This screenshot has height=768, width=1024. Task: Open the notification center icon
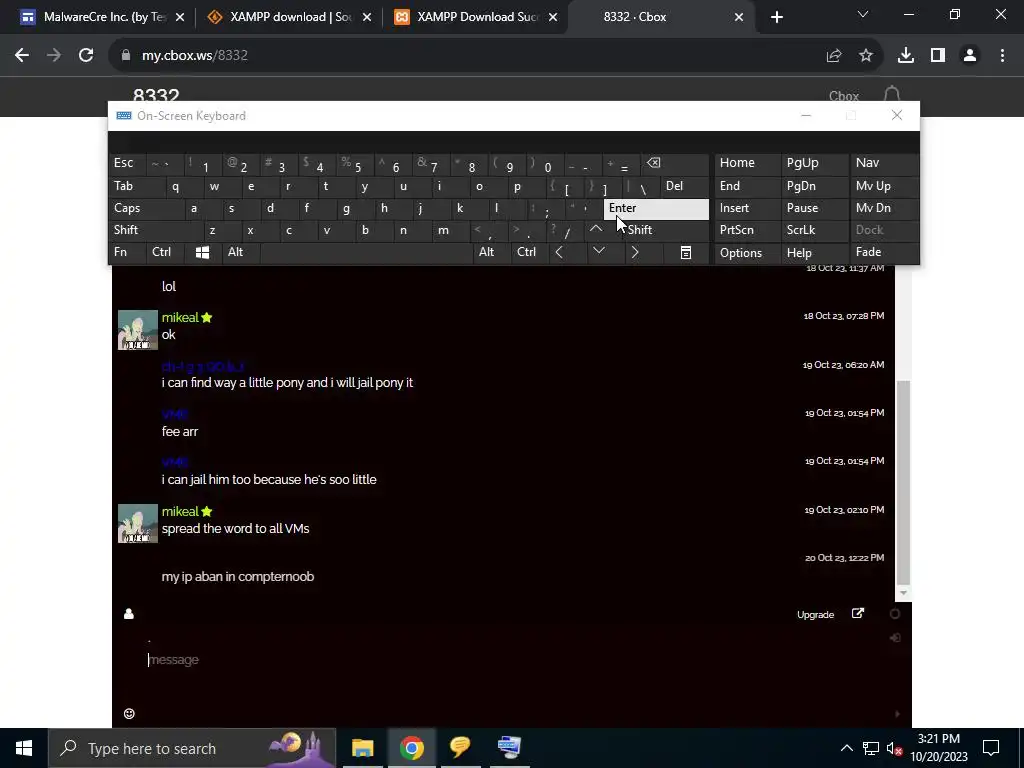point(991,748)
